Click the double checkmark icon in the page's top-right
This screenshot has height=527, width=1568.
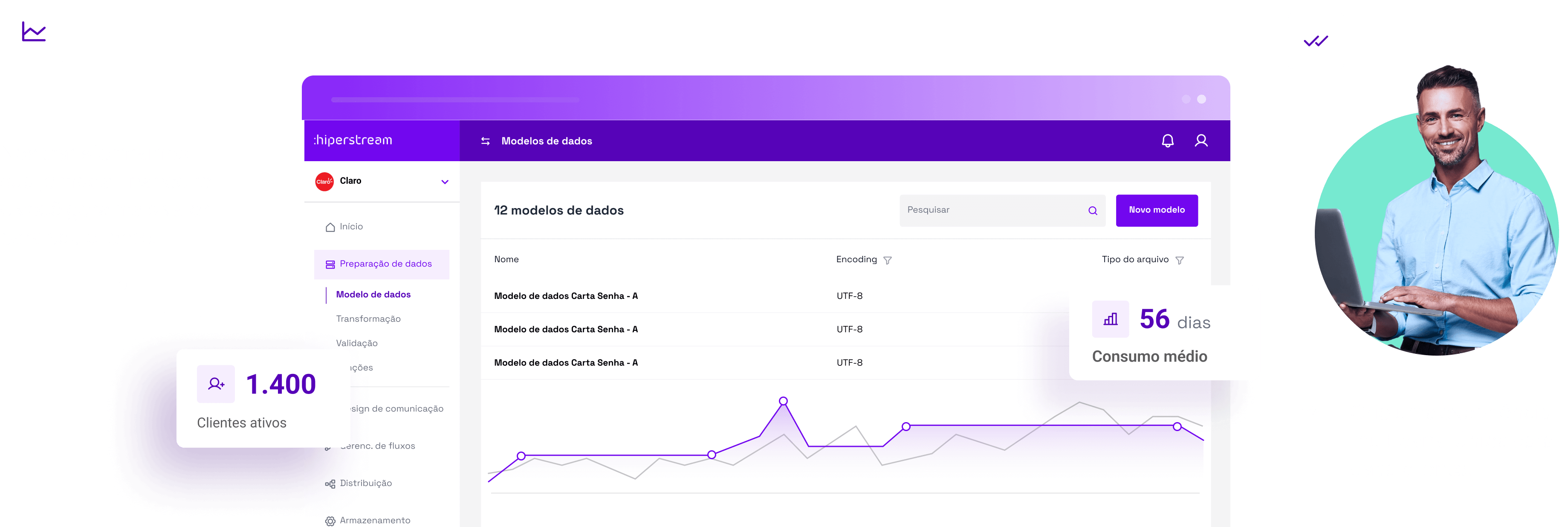coord(1315,41)
